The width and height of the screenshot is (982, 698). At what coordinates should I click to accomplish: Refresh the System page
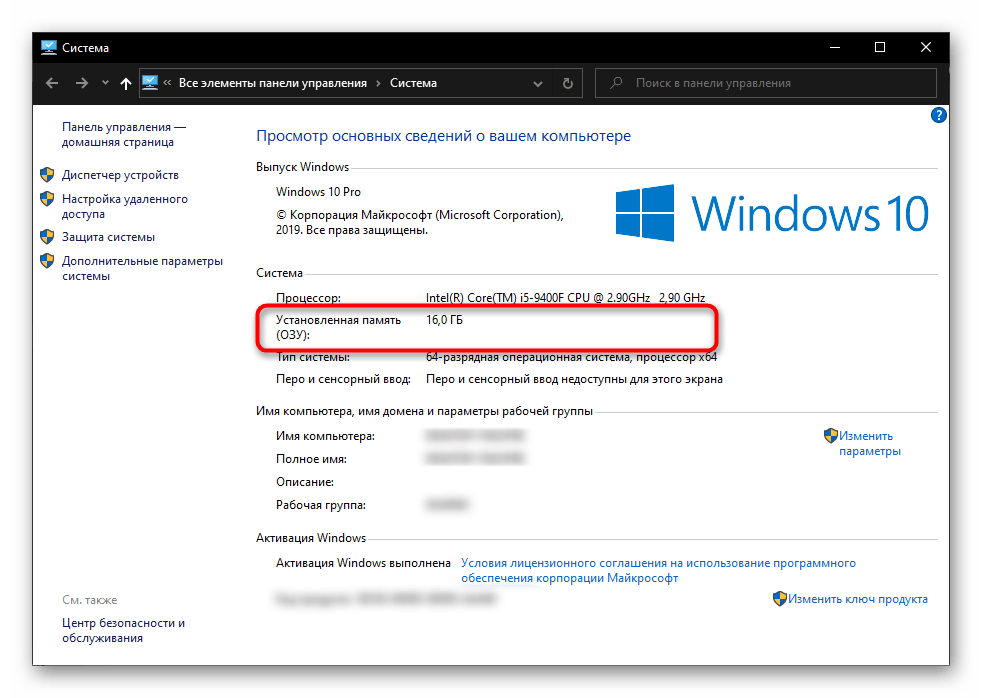click(568, 83)
